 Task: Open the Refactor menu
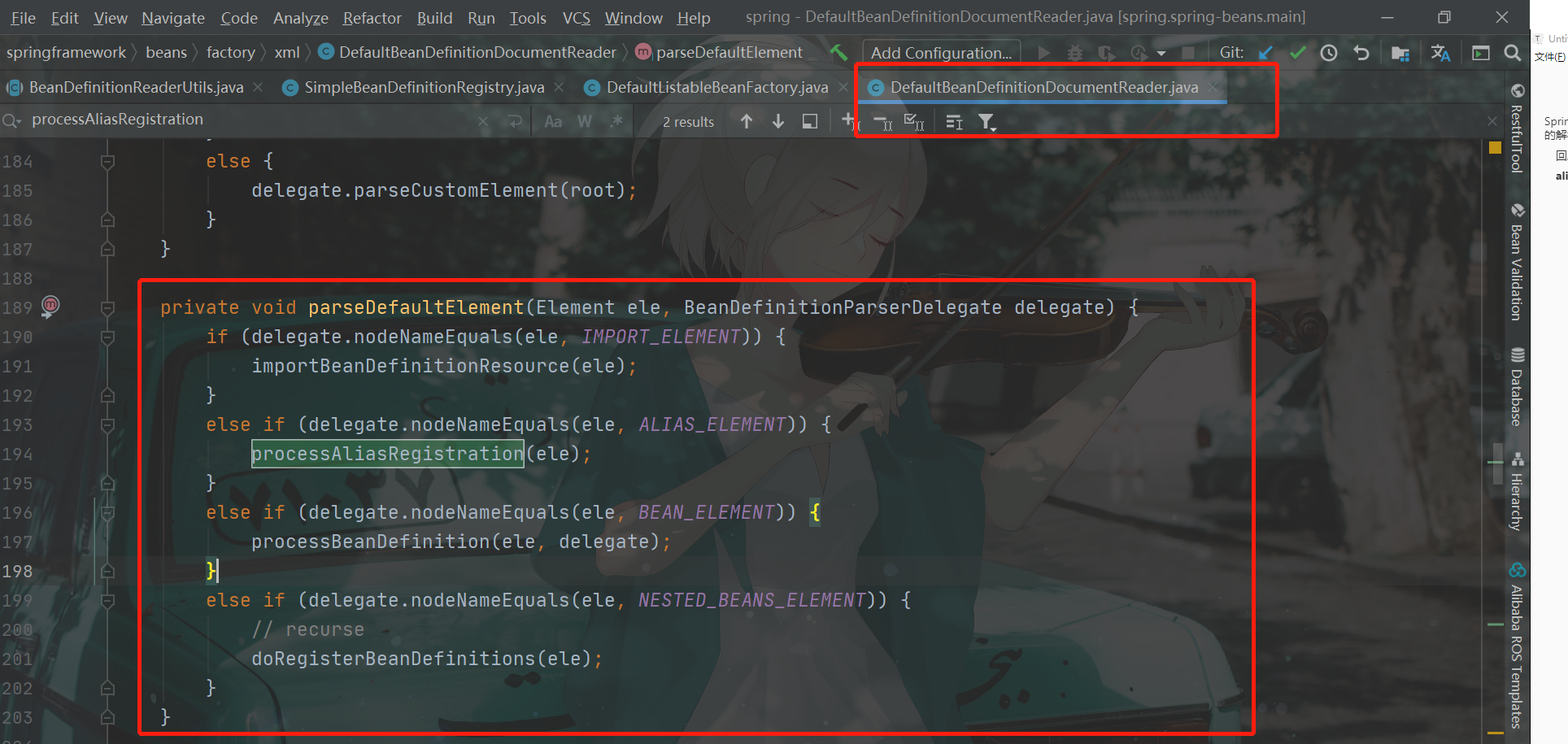point(371,18)
